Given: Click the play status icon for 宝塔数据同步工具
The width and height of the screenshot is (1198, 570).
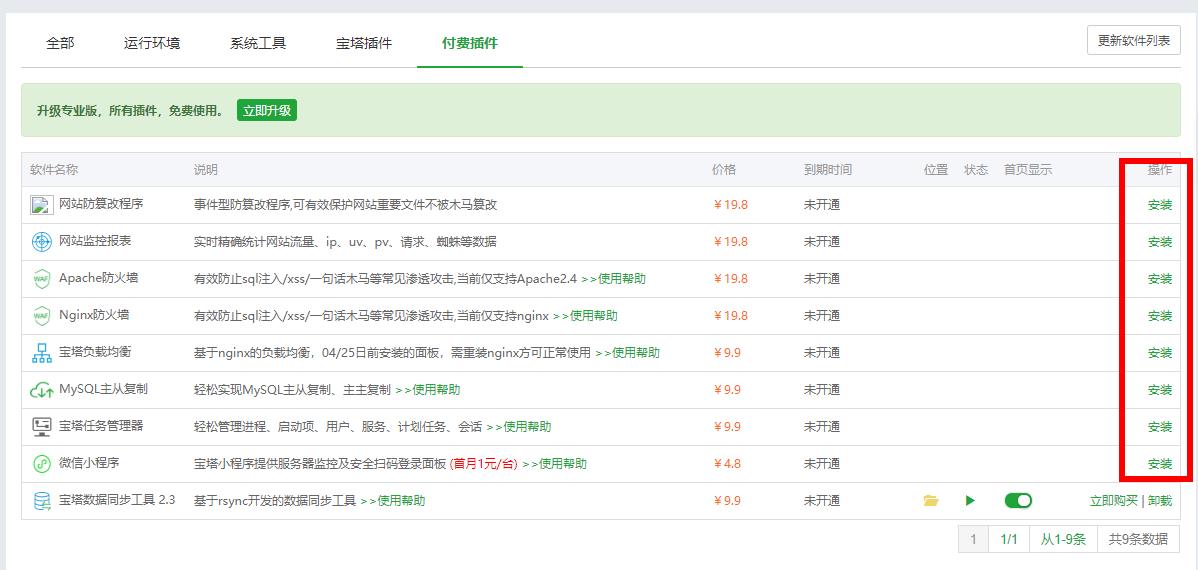Looking at the screenshot, I should pos(970,500).
